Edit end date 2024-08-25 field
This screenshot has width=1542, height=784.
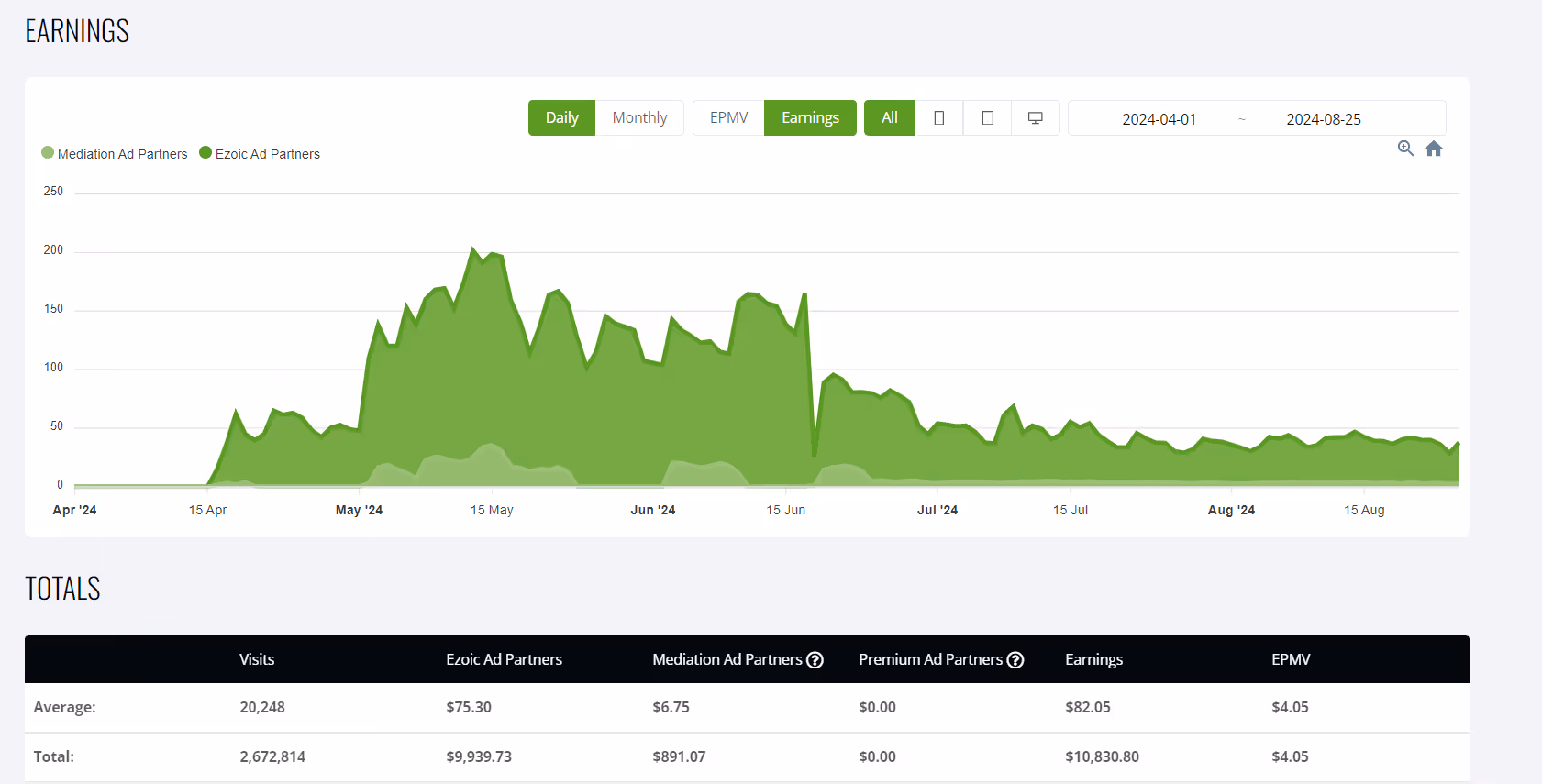[x=1324, y=119]
